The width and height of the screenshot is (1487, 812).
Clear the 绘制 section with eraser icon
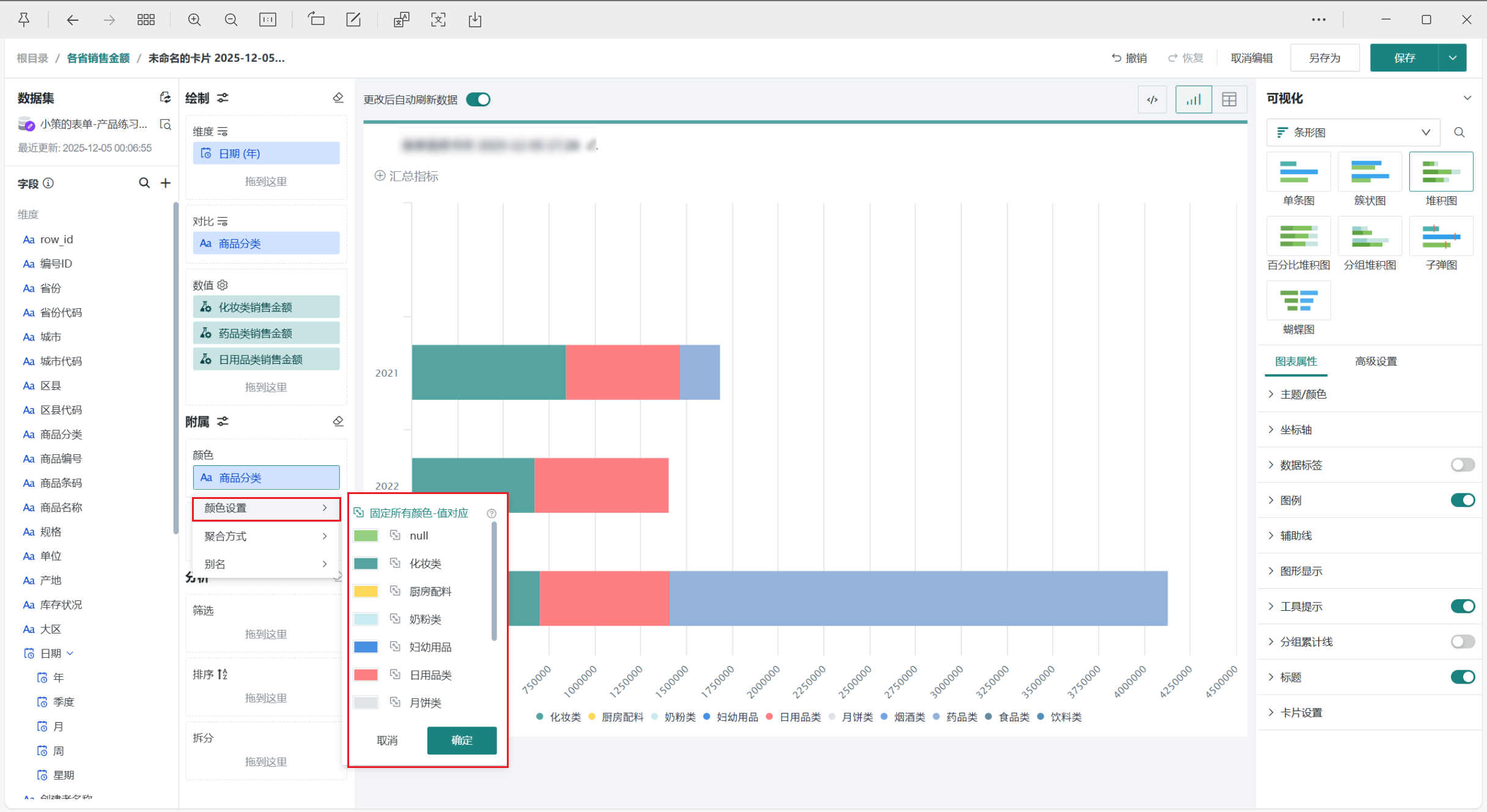pyautogui.click(x=338, y=98)
